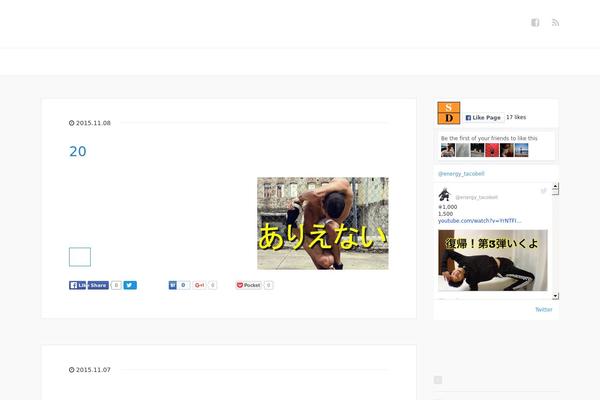The width and height of the screenshot is (600, 400).
Task: Click the last friend photo in Facebook box
Action: [x=522, y=150]
